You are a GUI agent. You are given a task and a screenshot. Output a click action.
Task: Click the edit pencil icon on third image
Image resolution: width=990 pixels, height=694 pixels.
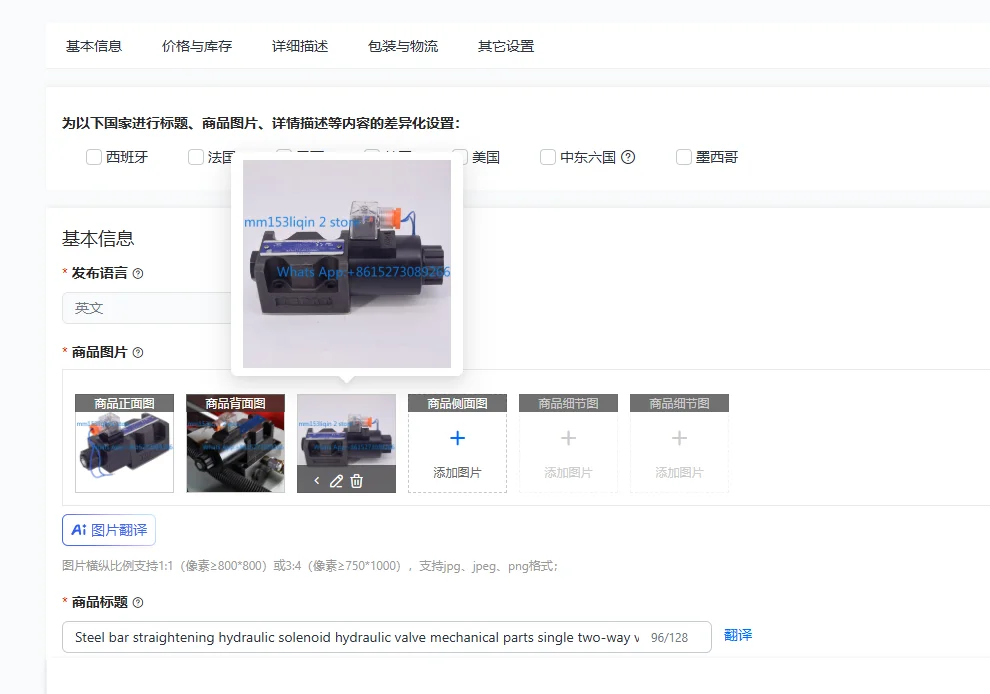tap(337, 481)
